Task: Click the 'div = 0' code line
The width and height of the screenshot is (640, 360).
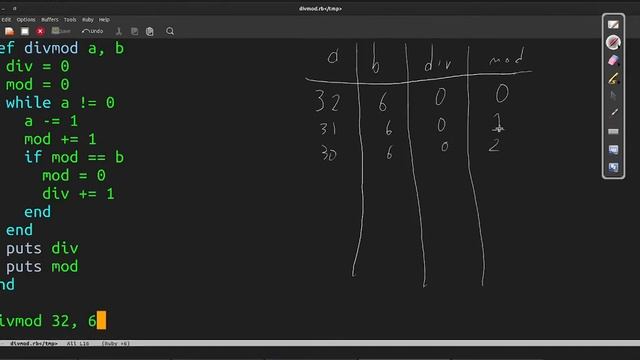Action: click(x=38, y=67)
